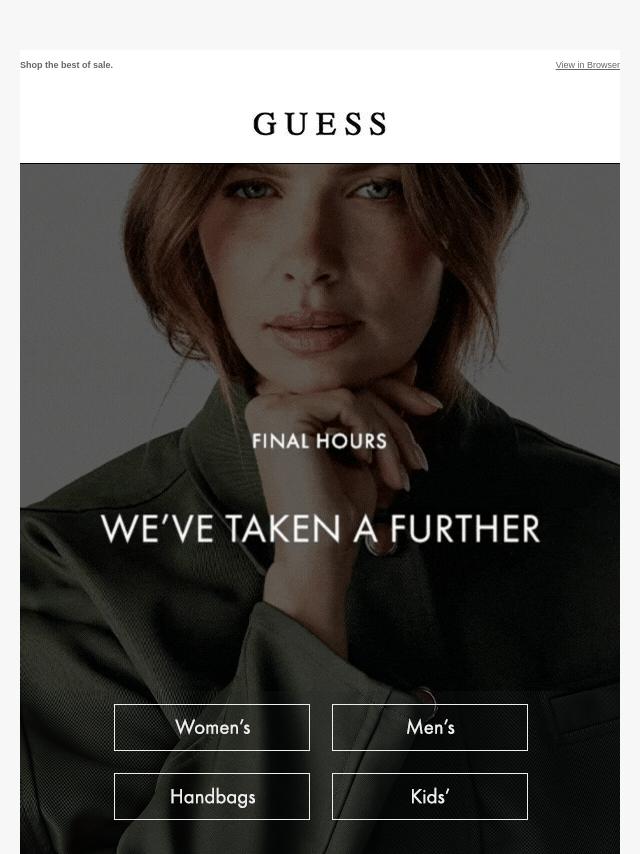Click the 'Shop the best of sale.' preheader
Viewport: 640px width, 854px height.
[x=66, y=65]
